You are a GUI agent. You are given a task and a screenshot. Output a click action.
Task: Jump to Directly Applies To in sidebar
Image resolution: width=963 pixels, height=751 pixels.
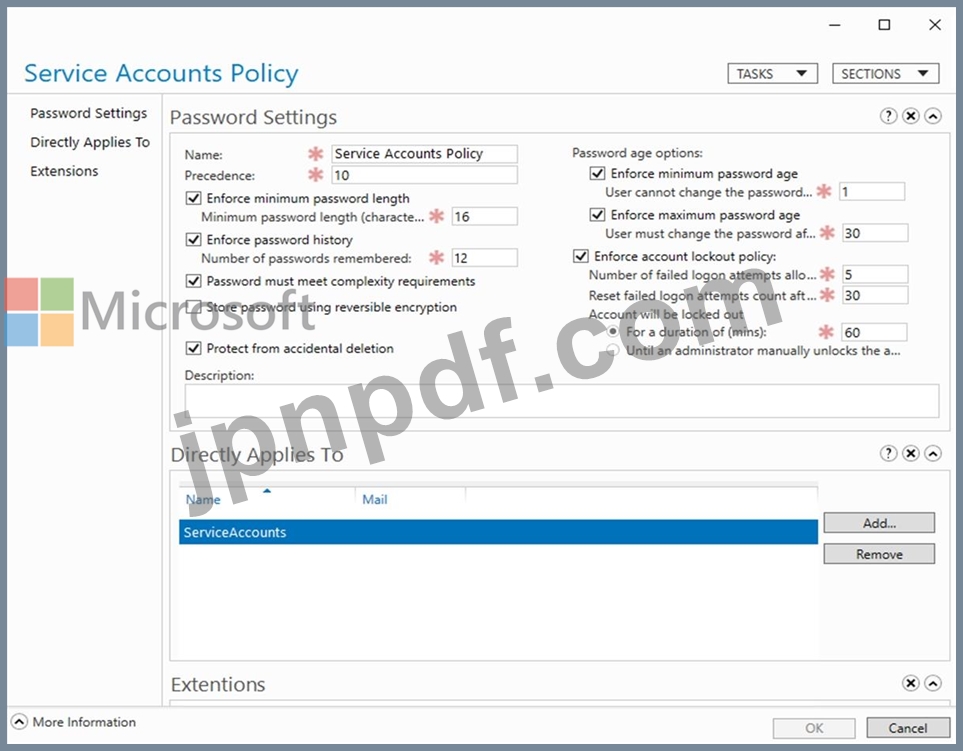click(90, 142)
